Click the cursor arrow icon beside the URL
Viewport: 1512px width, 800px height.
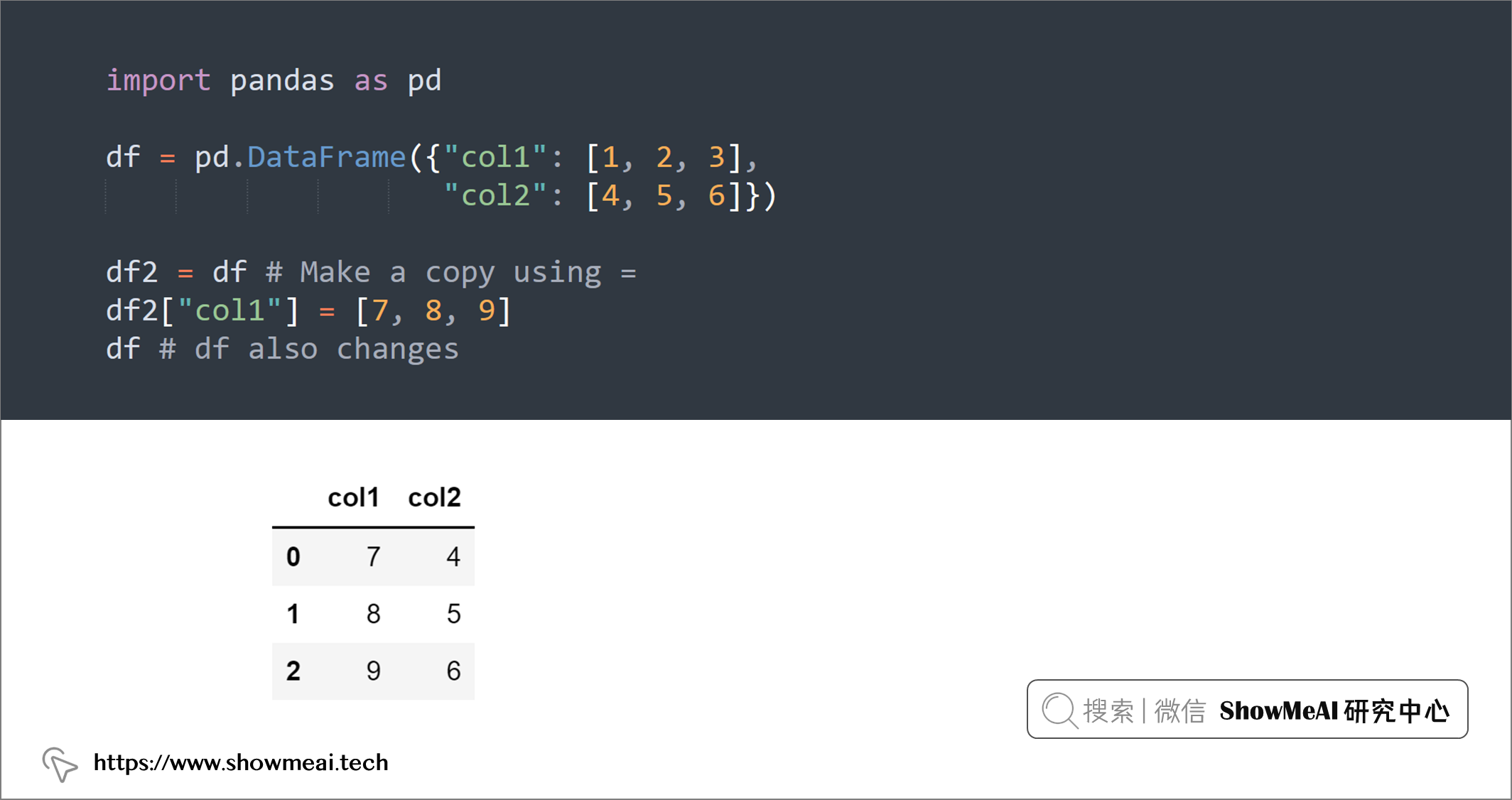[x=60, y=764]
